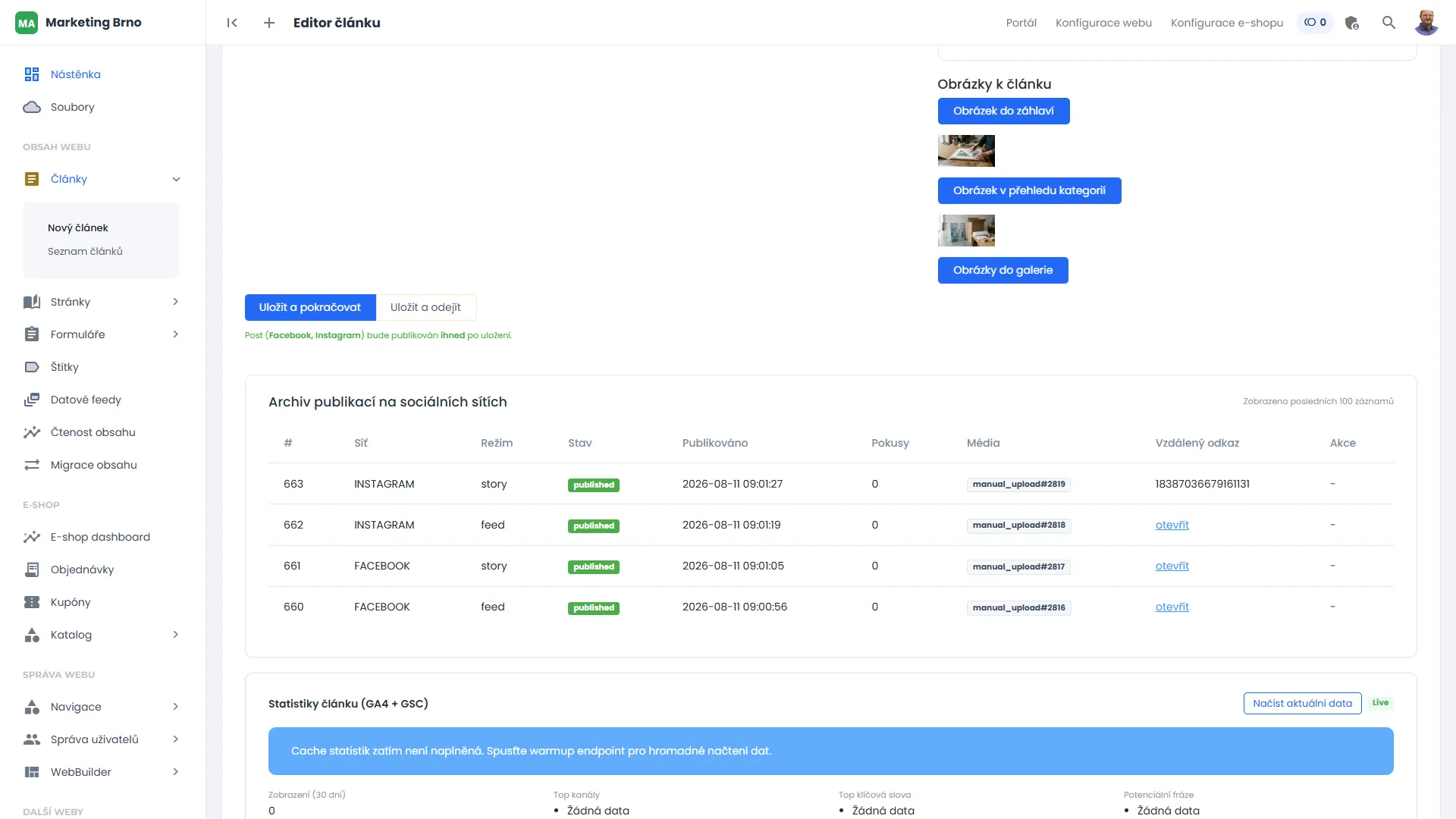1456x819 pixels.
Task: Click the category overview image thumbnail
Action: coord(966,231)
